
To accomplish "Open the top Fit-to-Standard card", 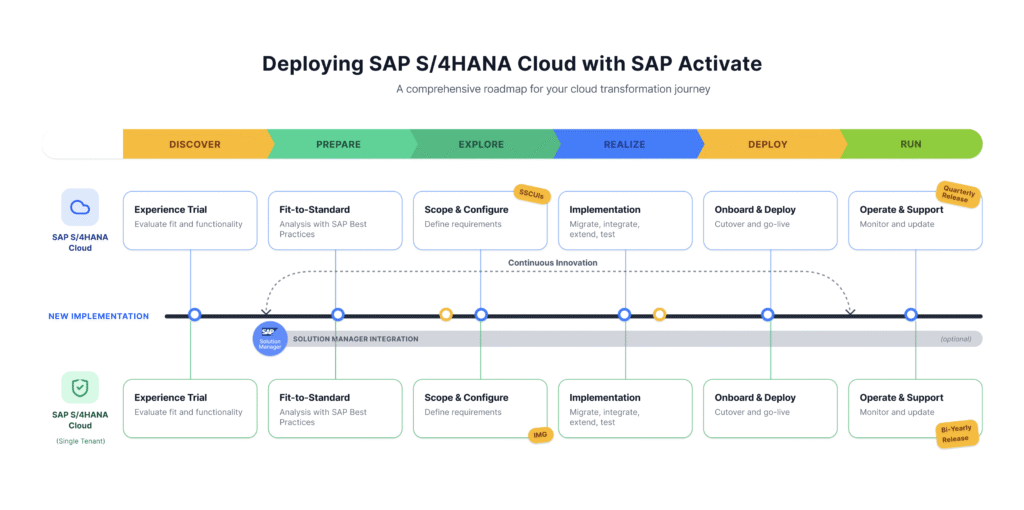I will (x=336, y=220).
